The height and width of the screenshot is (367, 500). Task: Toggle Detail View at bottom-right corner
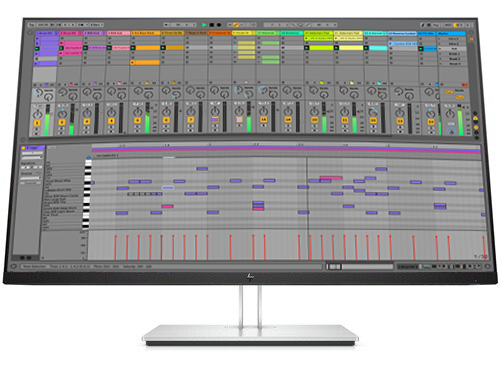coord(487,266)
